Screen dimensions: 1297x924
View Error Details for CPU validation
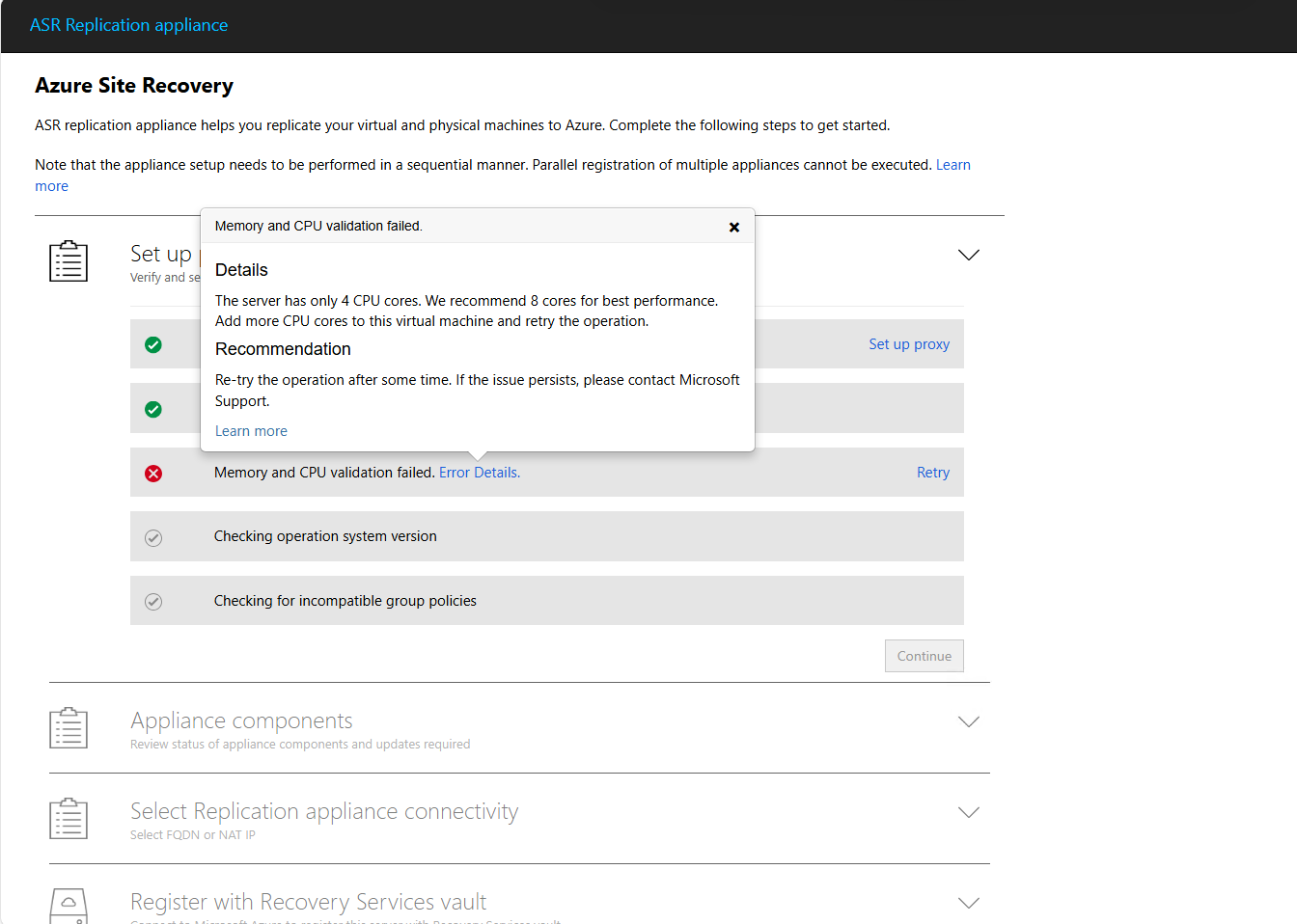[480, 473]
